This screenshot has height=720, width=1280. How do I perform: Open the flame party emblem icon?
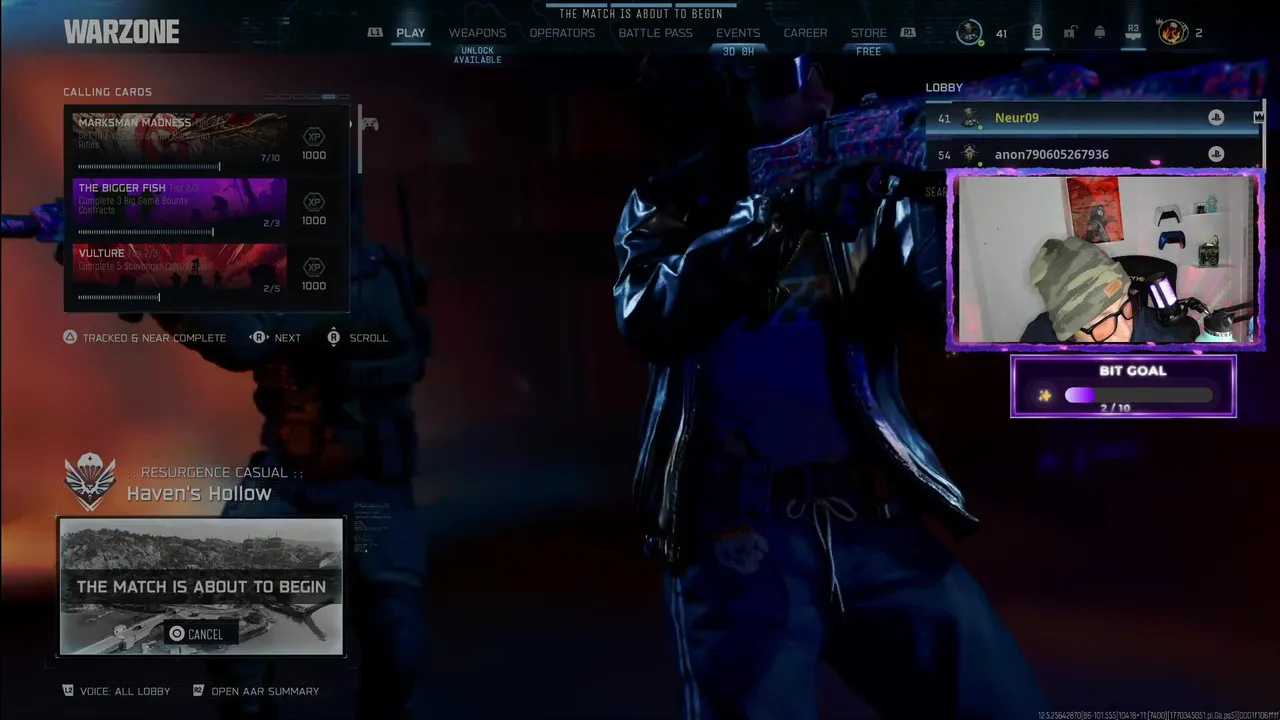(1172, 33)
